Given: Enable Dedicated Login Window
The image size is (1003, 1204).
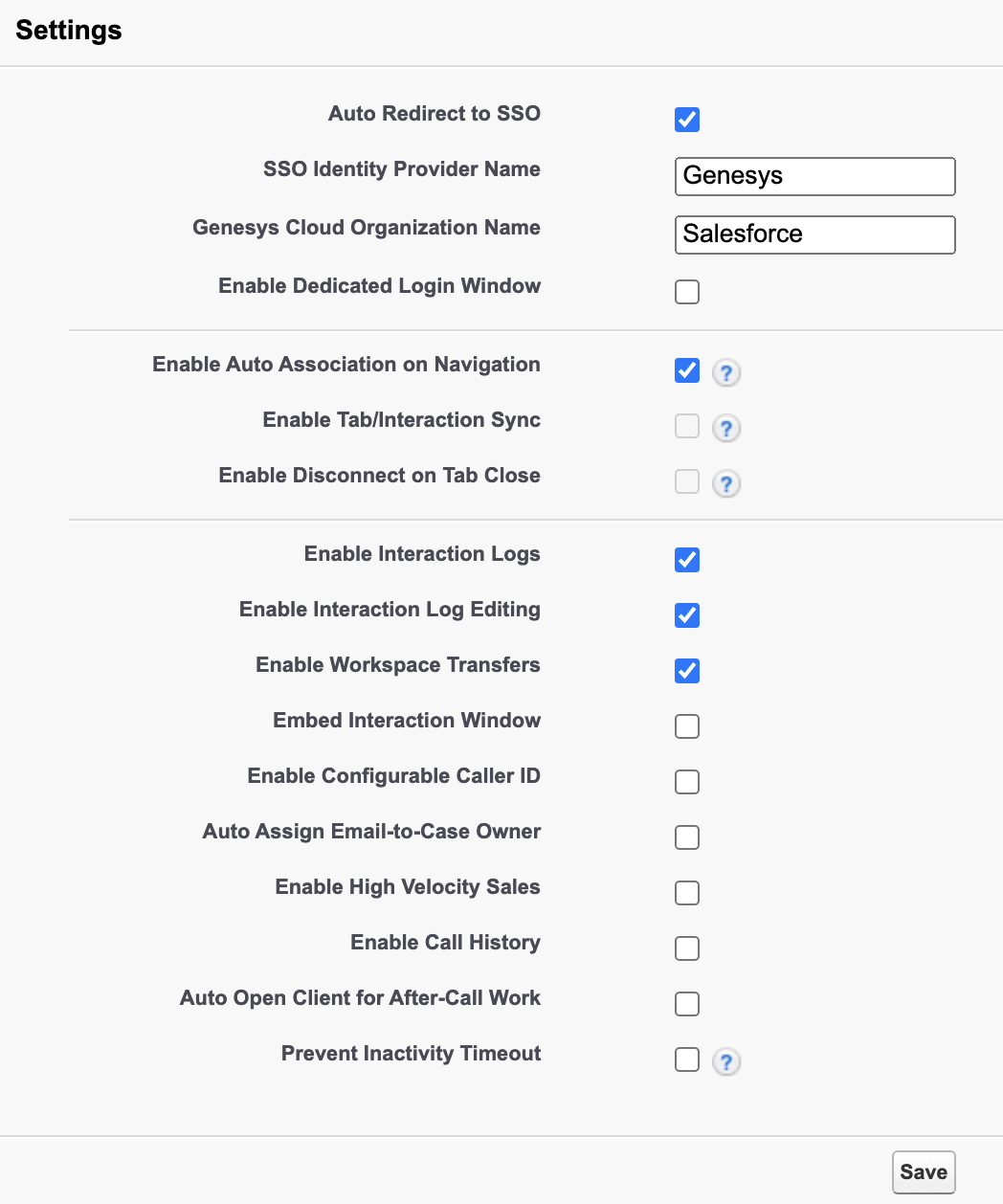Looking at the screenshot, I should click(687, 292).
